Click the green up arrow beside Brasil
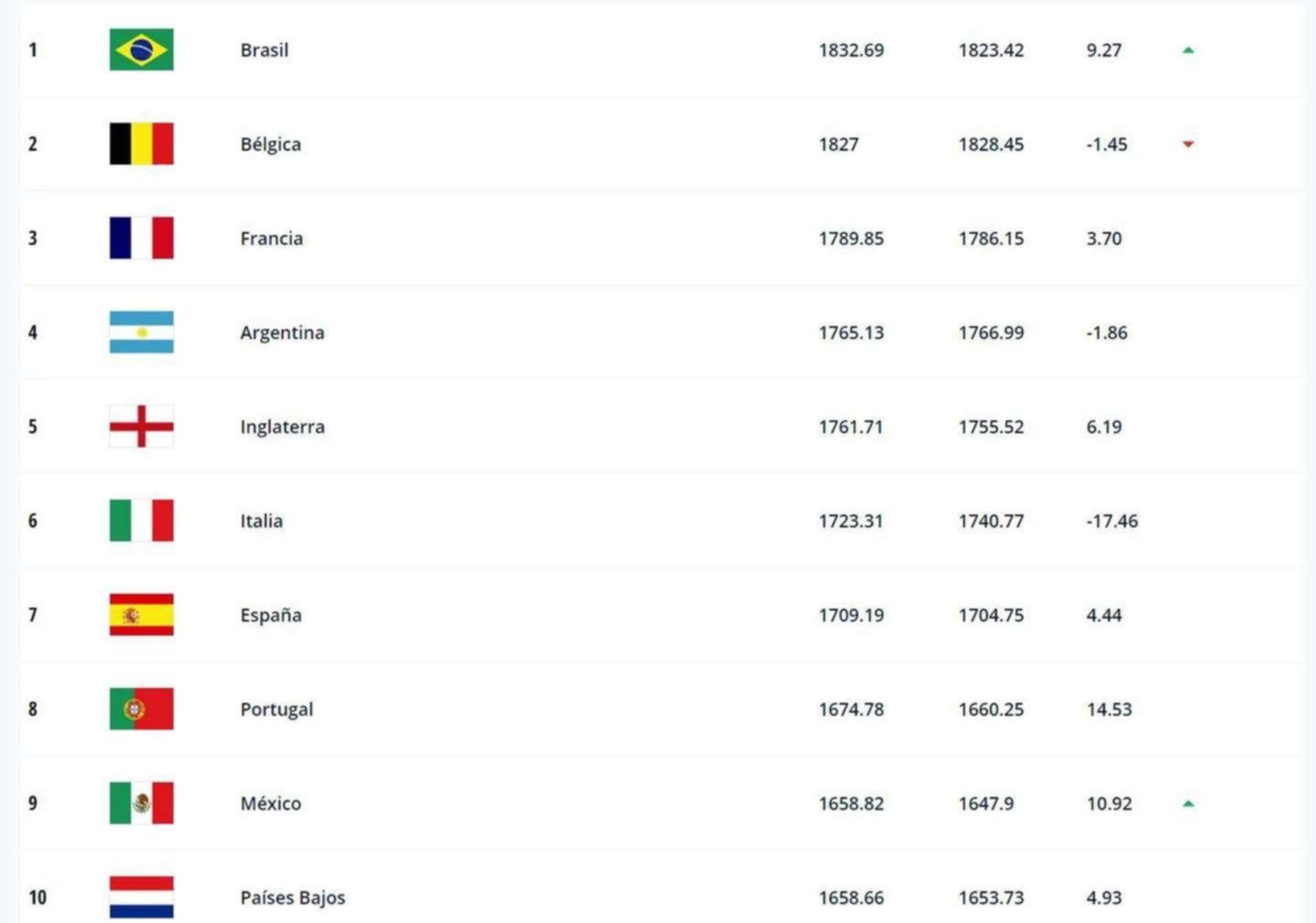1316x923 pixels. tap(1188, 50)
